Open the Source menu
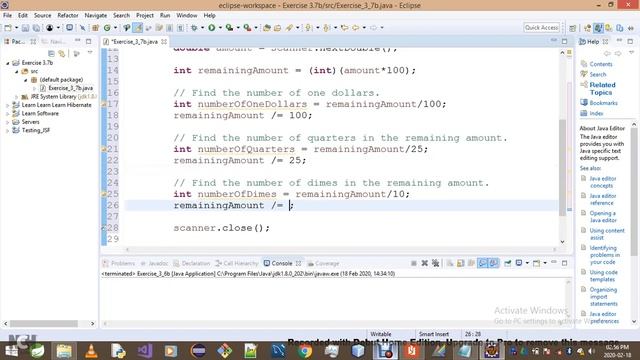 pyautogui.click(x=42, y=15)
